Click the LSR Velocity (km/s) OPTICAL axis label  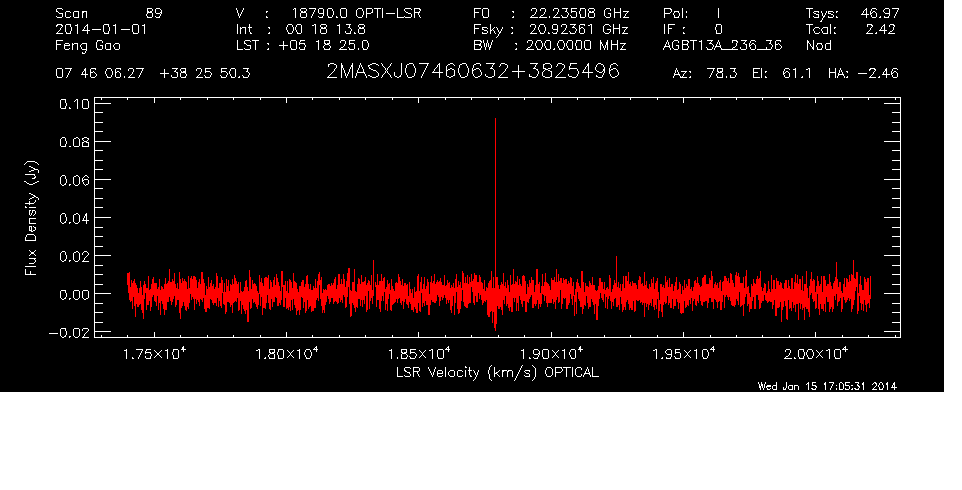pyautogui.click(x=497, y=373)
